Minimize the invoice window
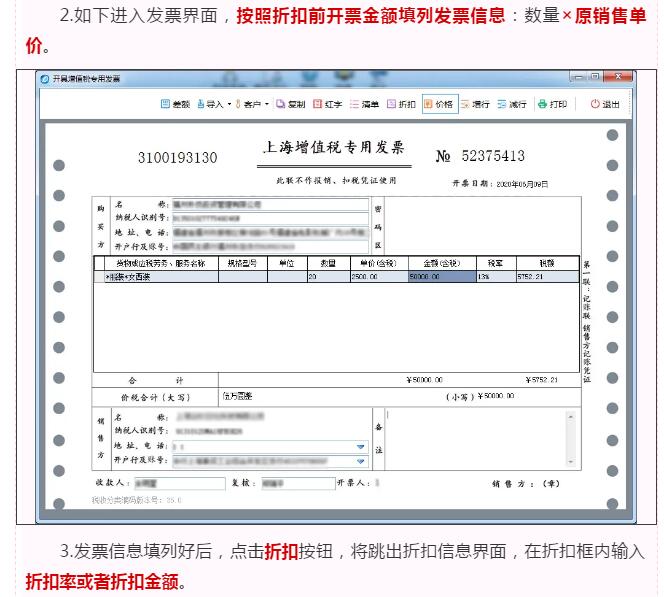The width and height of the screenshot is (664, 597). pyautogui.click(x=578, y=77)
